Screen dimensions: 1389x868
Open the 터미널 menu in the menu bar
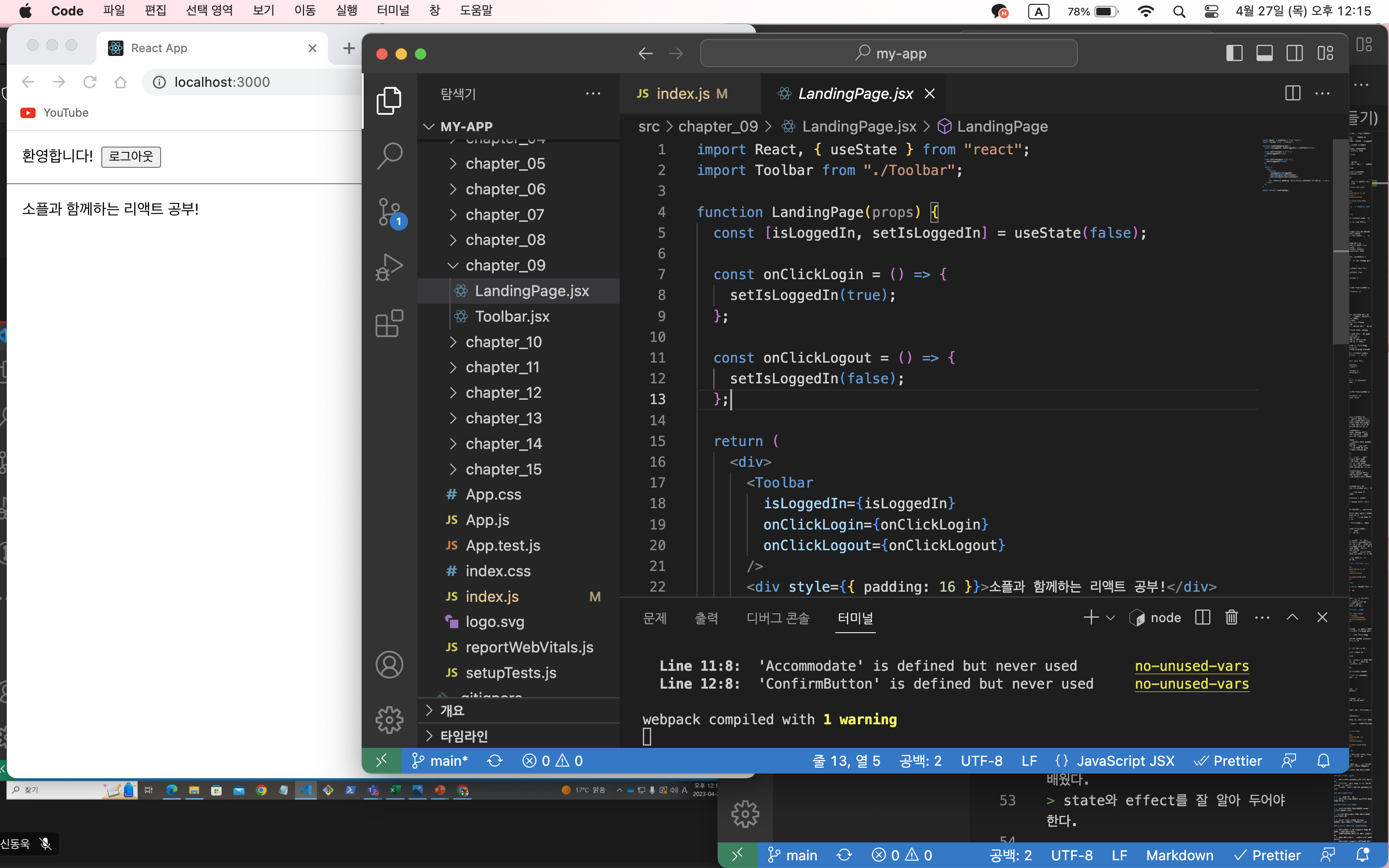click(393, 10)
